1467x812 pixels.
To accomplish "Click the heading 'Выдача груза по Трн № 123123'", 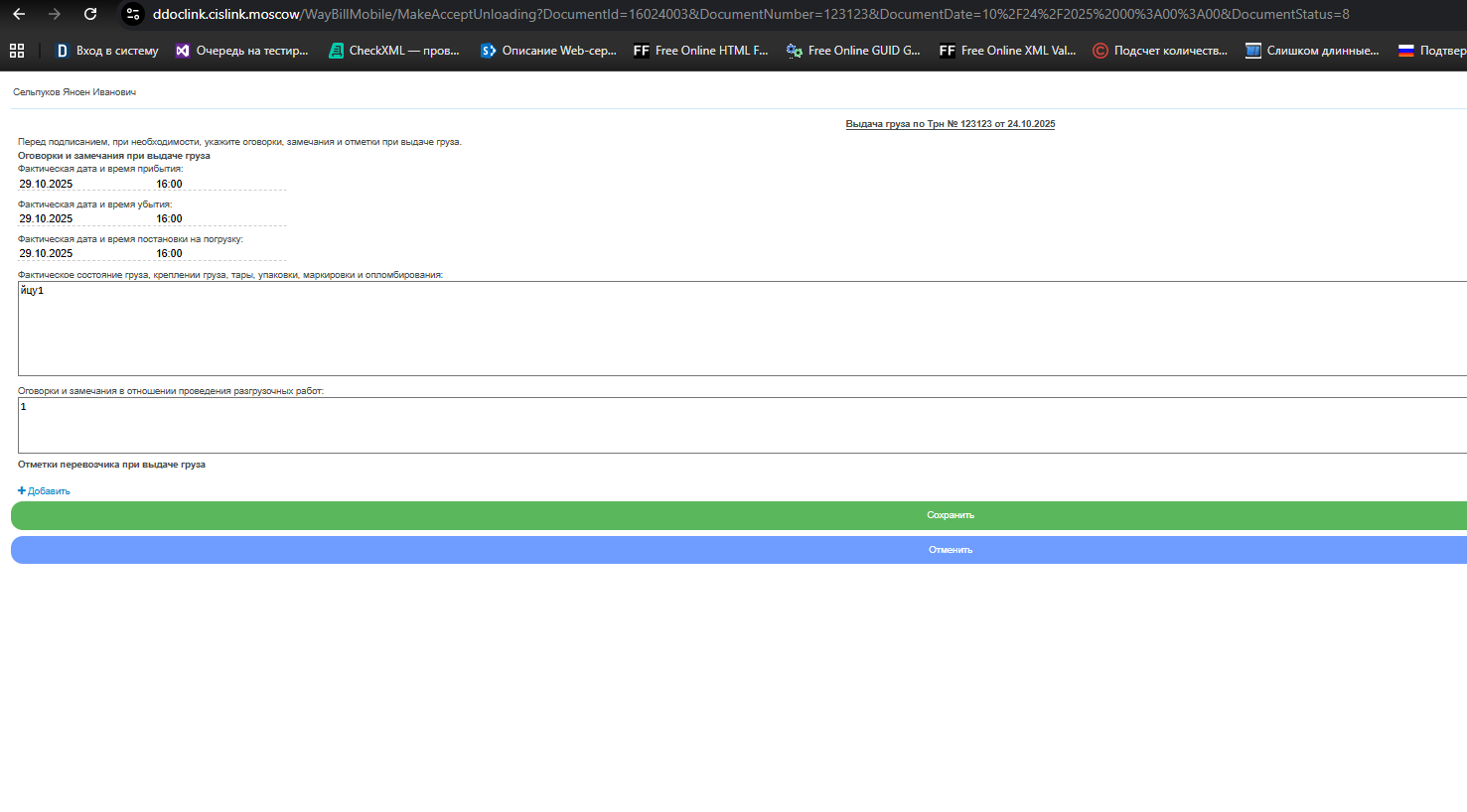I will click(x=951, y=124).
